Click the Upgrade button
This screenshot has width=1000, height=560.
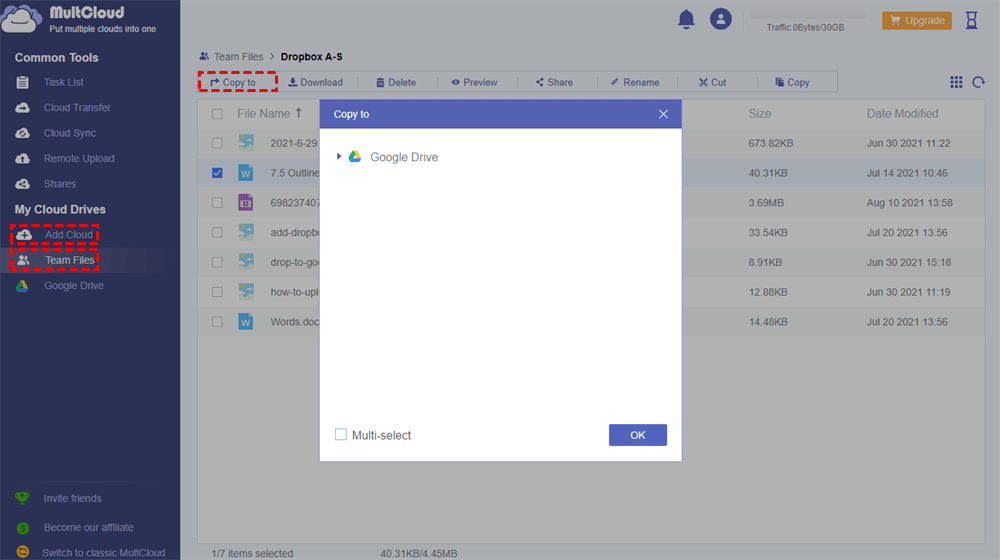[917, 20]
